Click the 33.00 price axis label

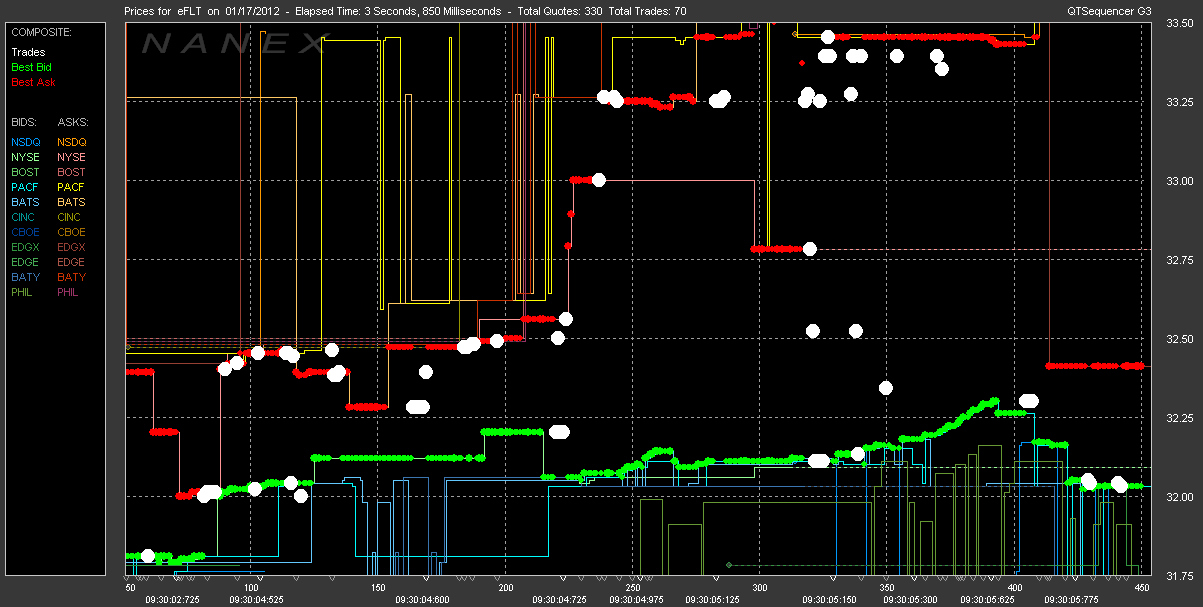click(x=1179, y=182)
